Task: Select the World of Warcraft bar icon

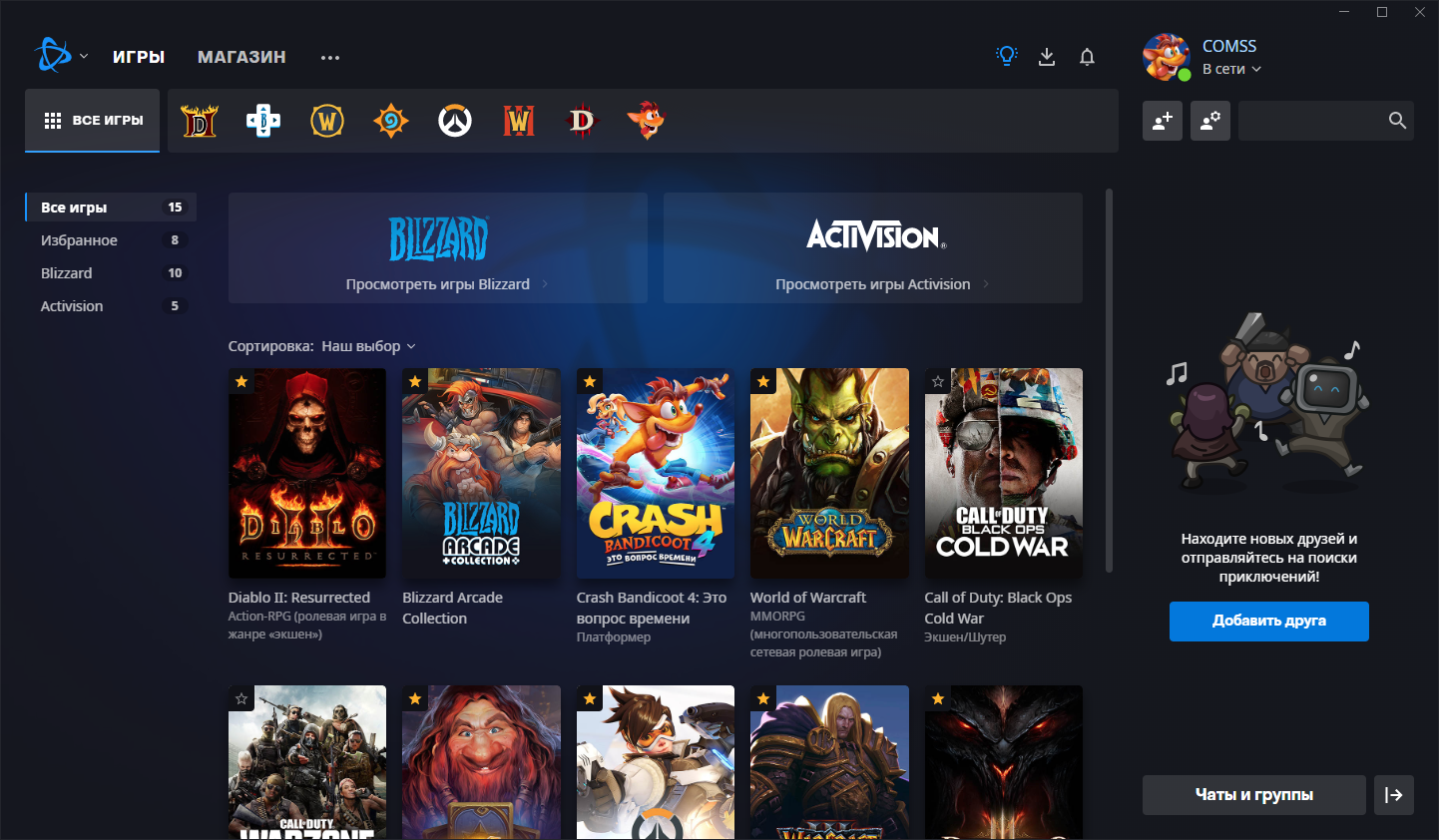Action: (327, 121)
